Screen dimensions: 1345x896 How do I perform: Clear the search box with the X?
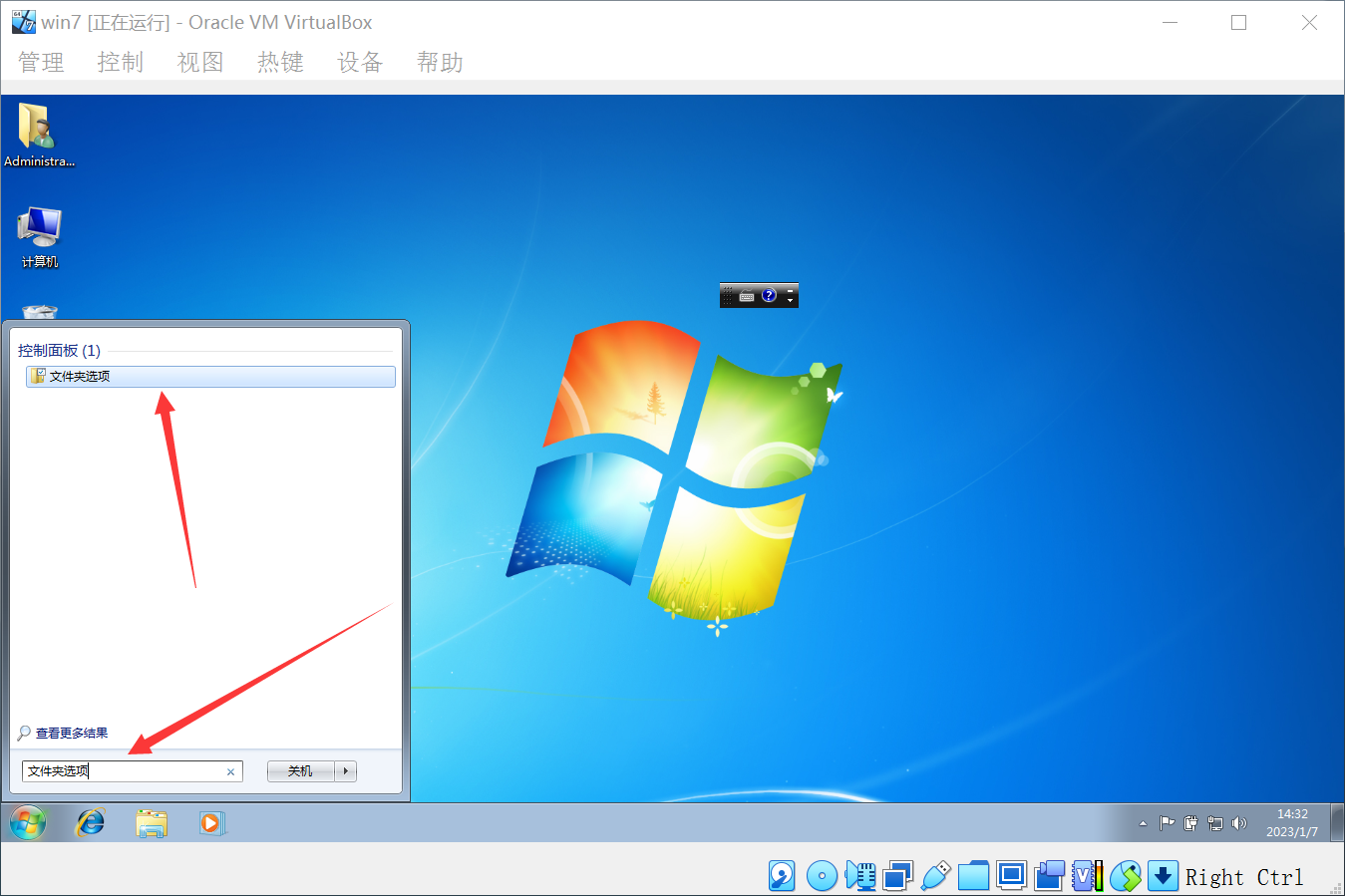click(x=231, y=772)
